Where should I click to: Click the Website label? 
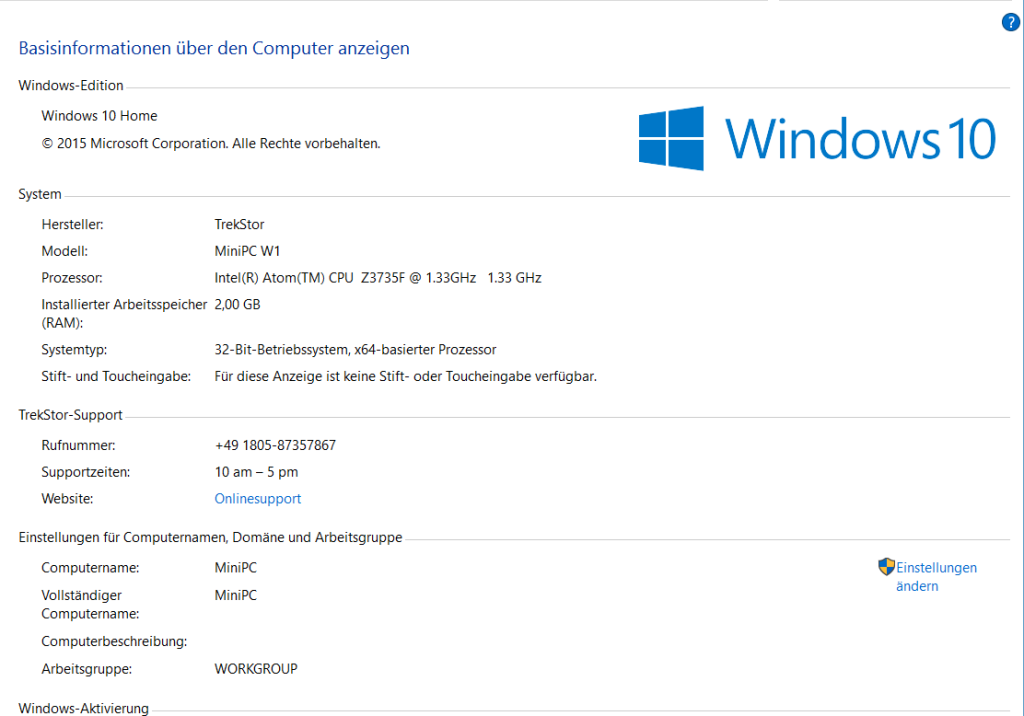coord(67,498)
